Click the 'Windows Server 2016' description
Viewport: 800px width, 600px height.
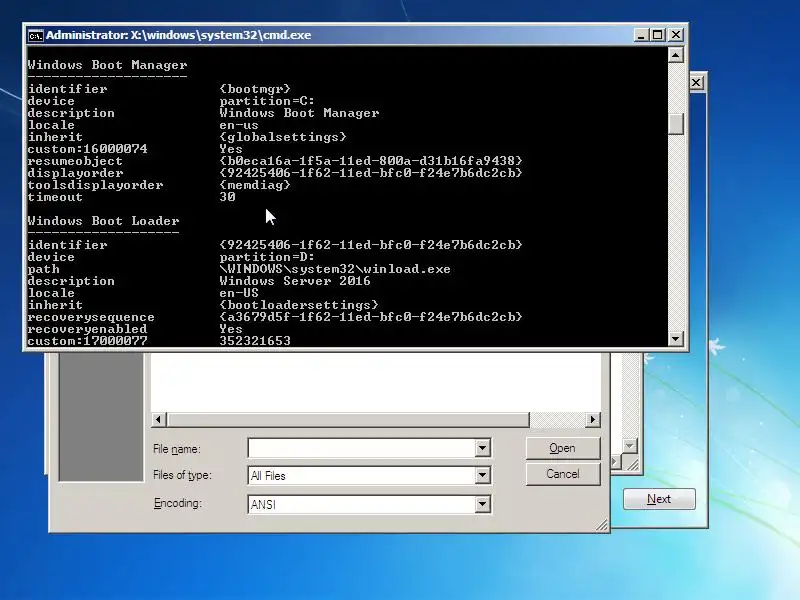click(295, 281)
